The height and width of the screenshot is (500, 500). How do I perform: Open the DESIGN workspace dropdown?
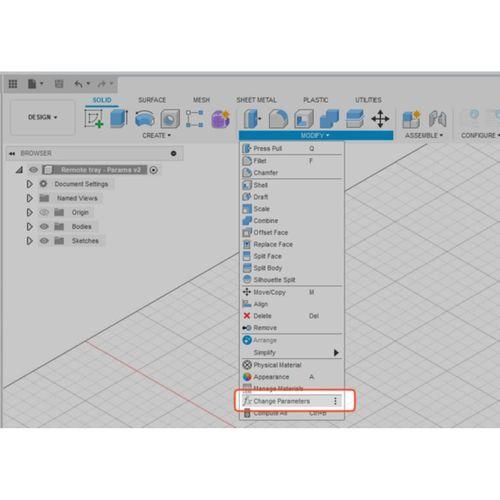(x=42, y=117)
